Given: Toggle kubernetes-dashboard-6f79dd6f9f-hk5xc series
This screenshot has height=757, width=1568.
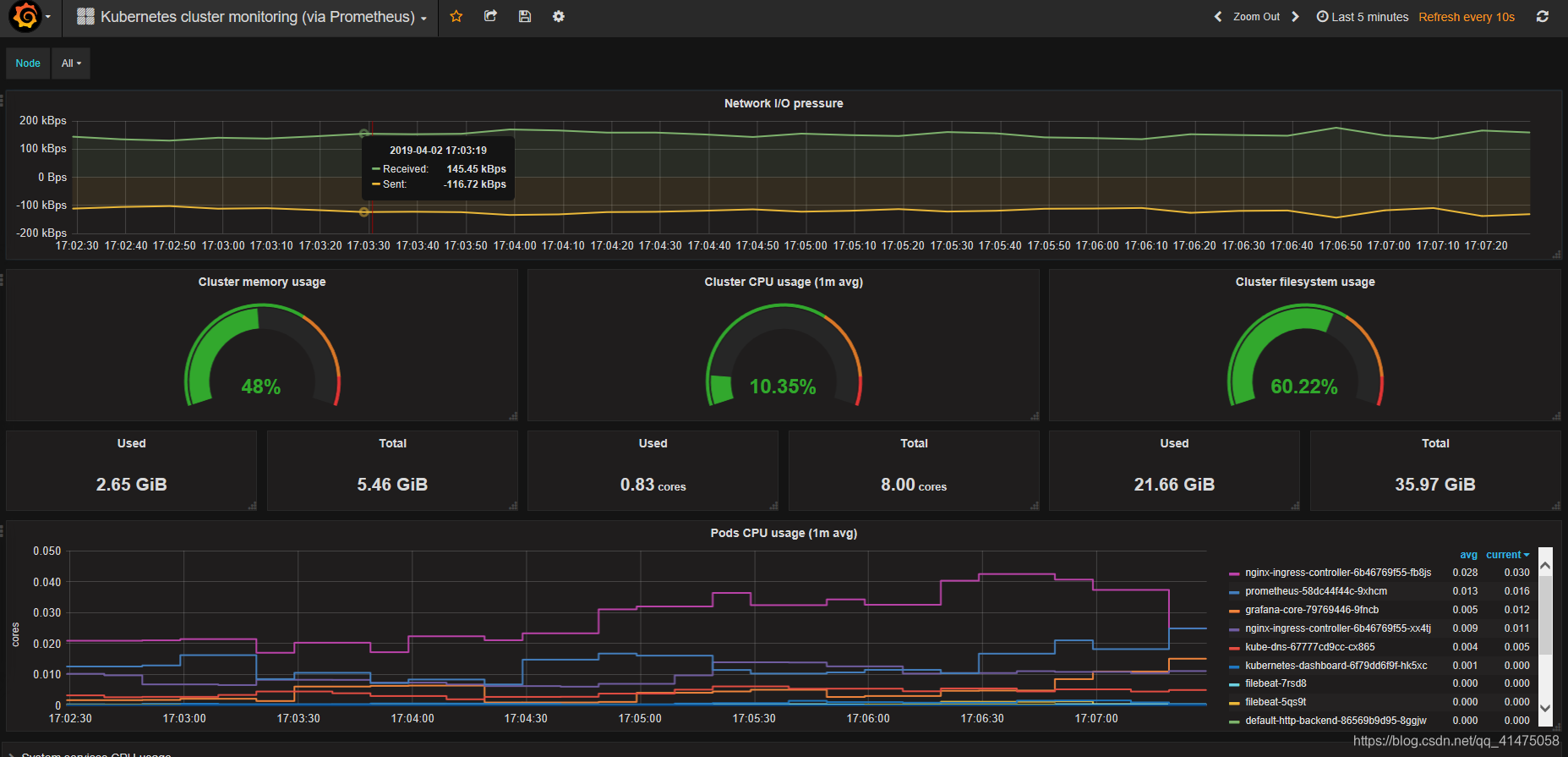Looking at the screenshot, I should tap(1336, 666).
